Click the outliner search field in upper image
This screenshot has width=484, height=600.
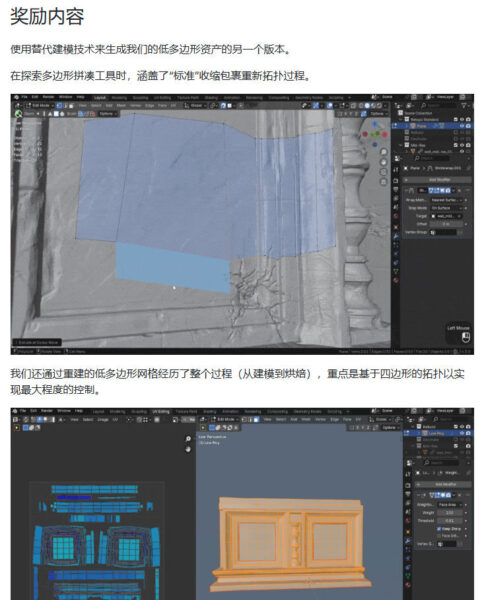tap(439, 105)
